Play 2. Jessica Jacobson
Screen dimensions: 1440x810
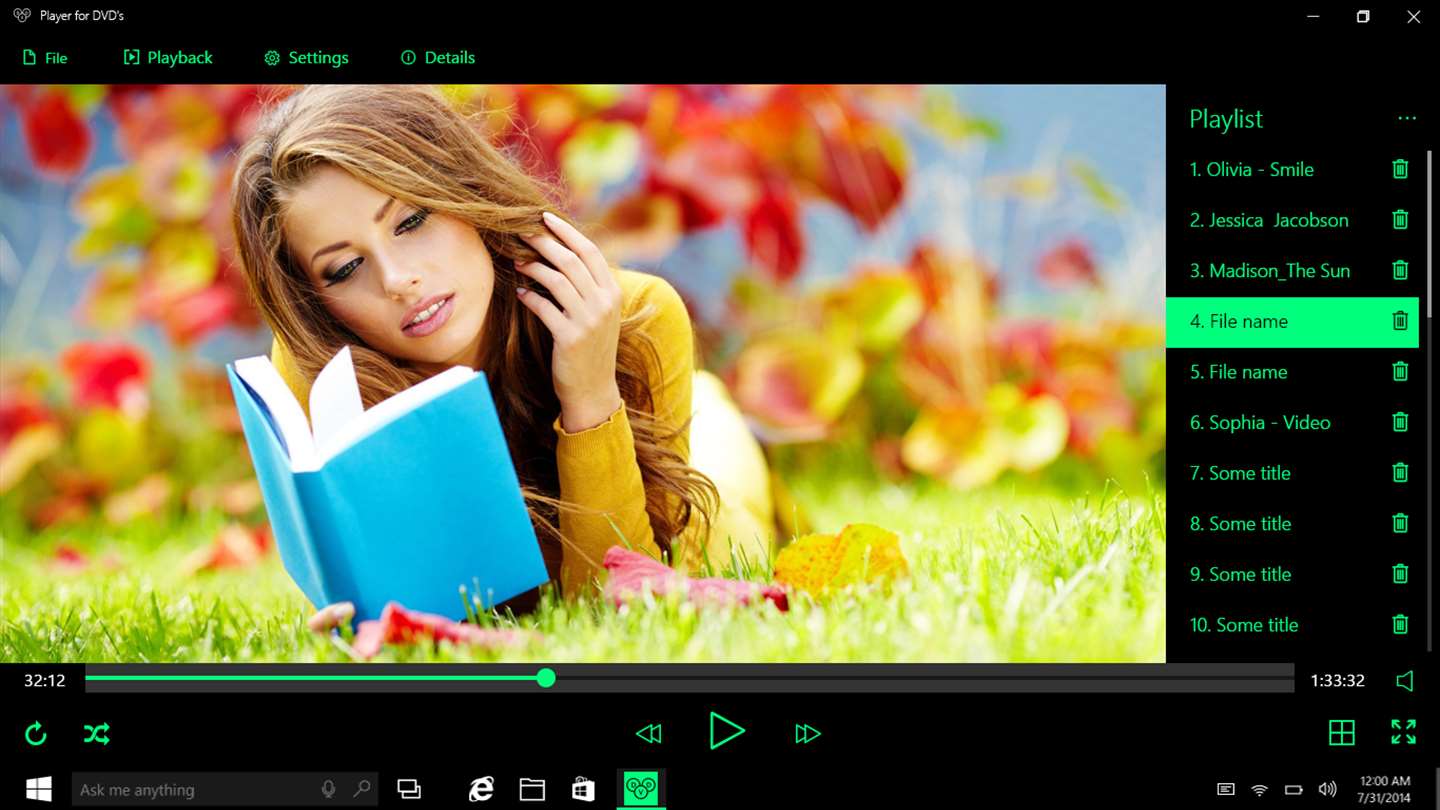(x=1268, y=220)
